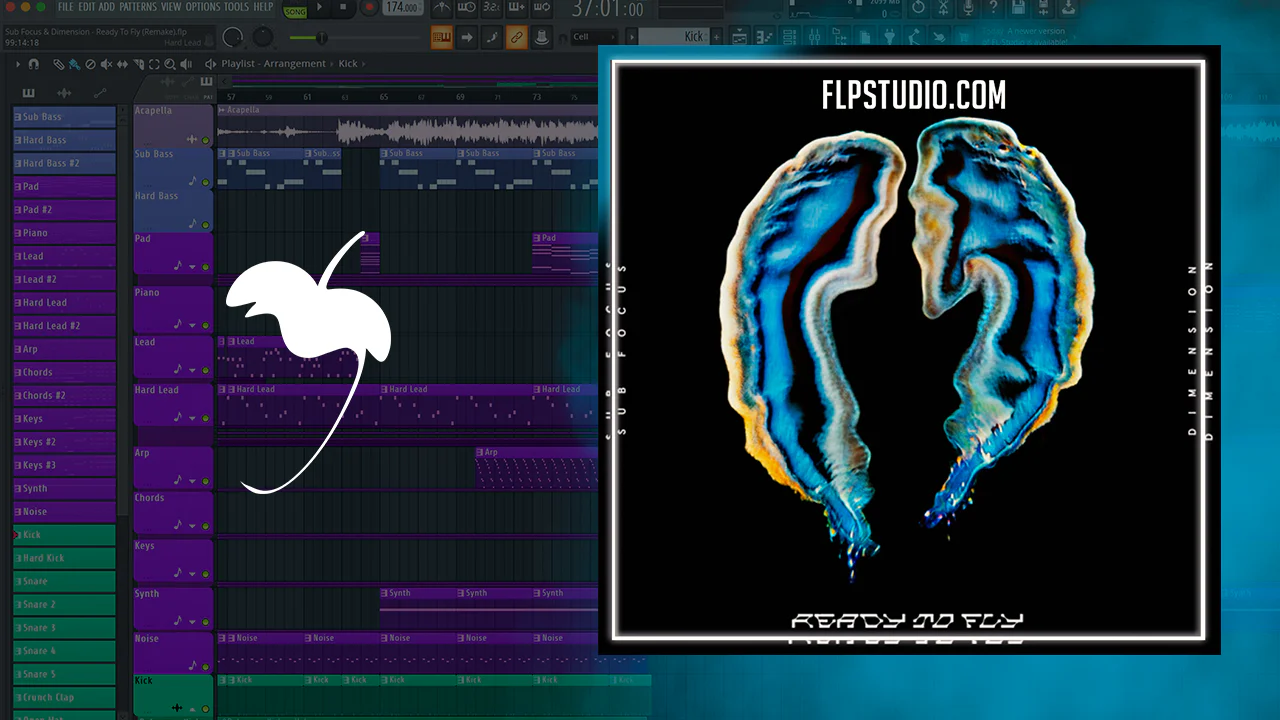Screen dimensions: 1280x720
Task: Open the Mixer faders icon
Action: click(815, 37)
